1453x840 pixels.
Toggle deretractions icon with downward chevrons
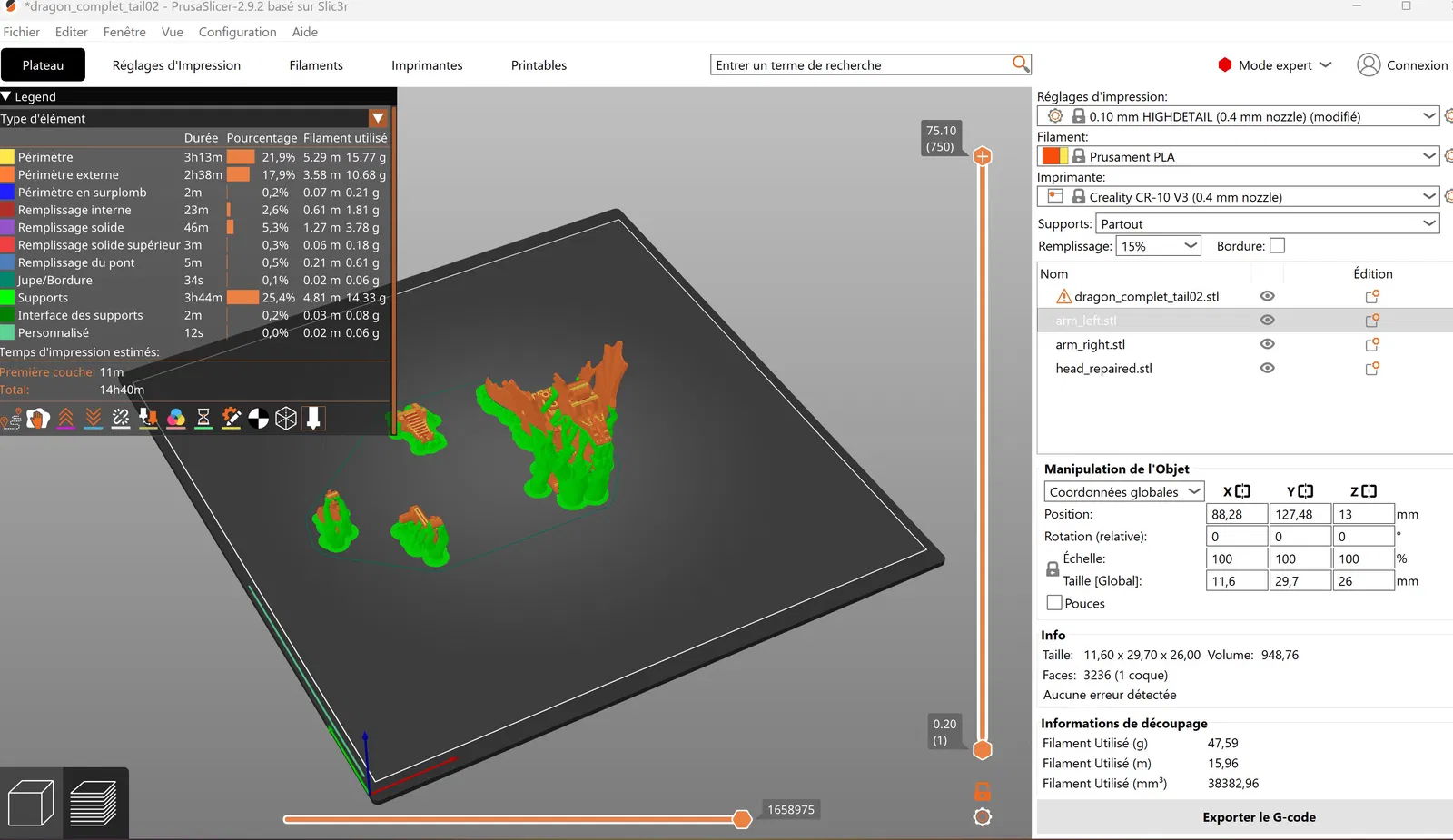(94, 419)
